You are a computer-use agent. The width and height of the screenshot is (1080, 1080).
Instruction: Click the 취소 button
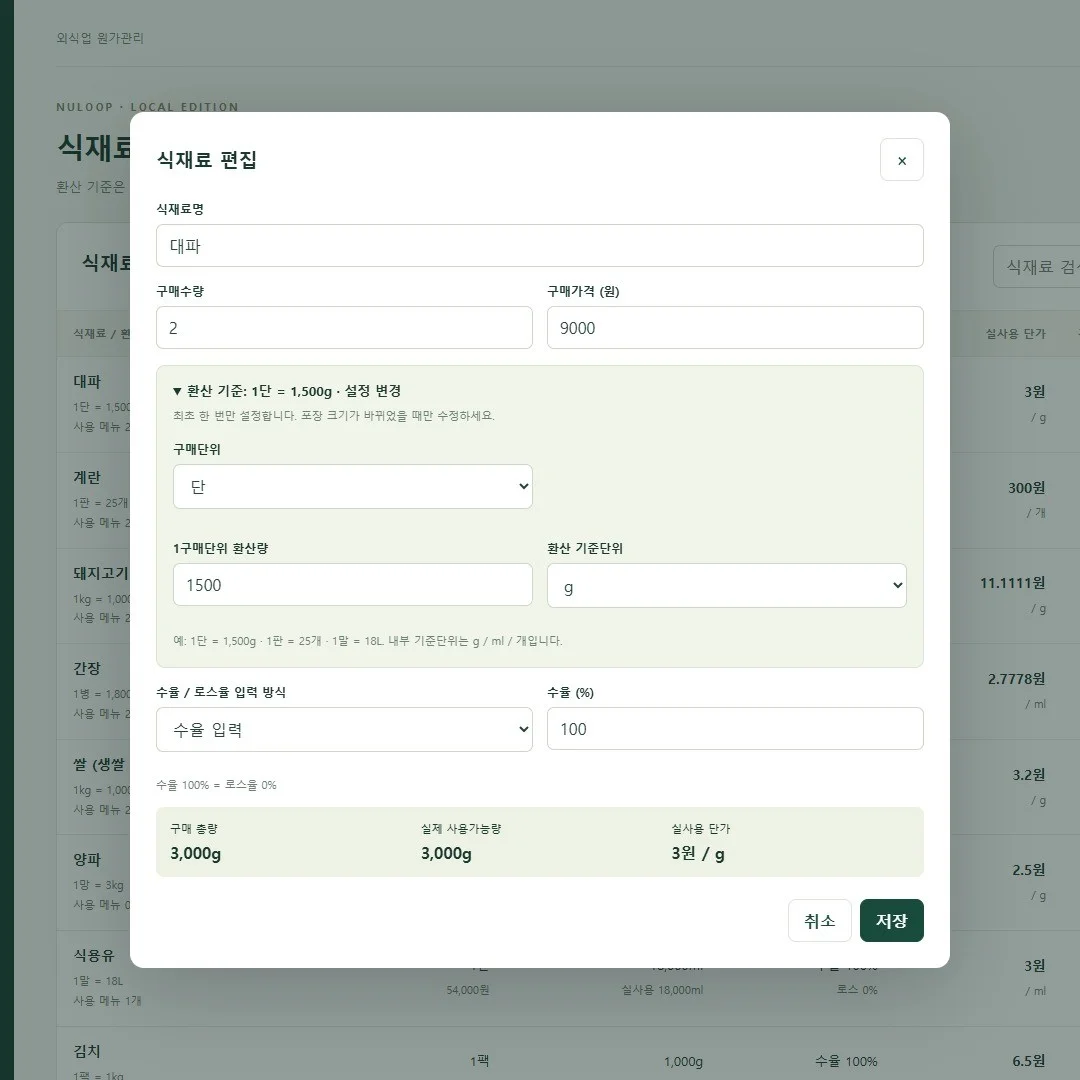819,920
